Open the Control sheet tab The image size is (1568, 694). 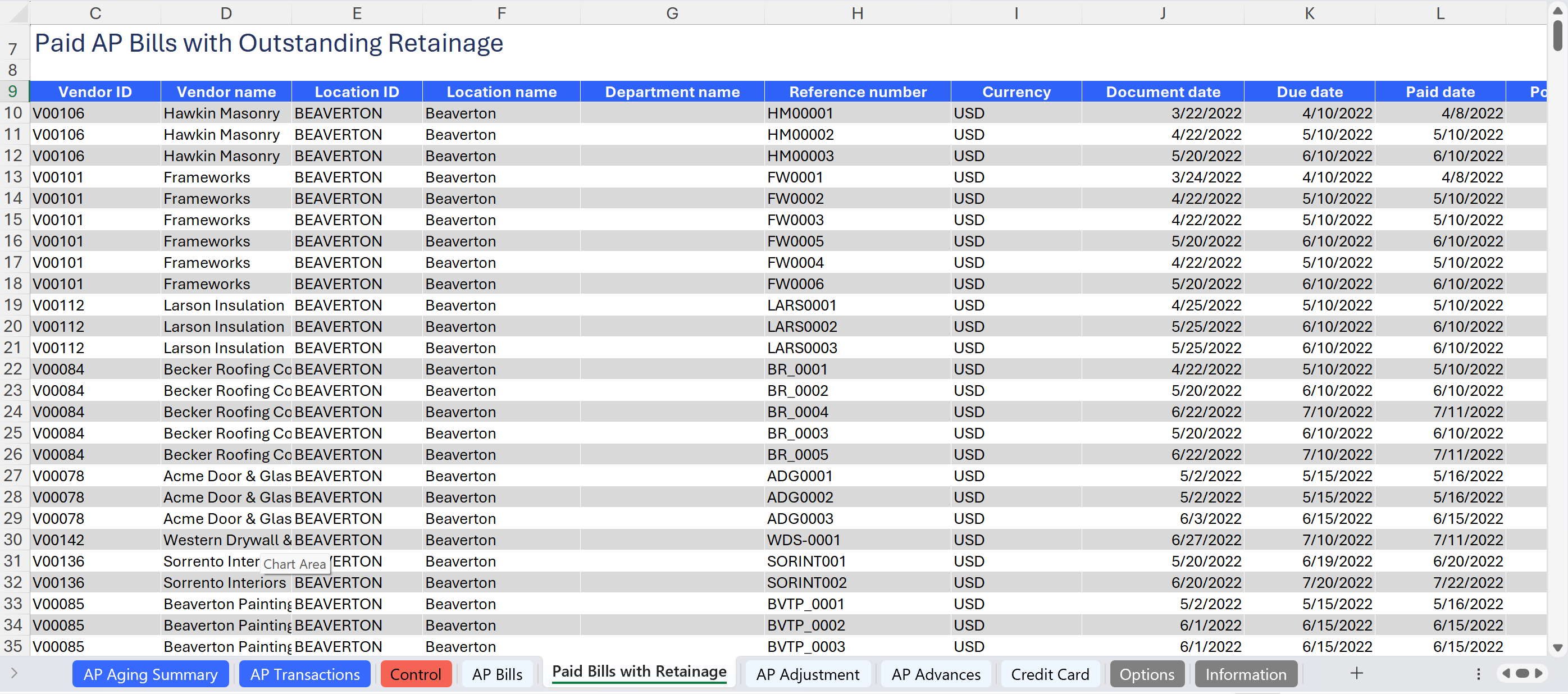415,674
